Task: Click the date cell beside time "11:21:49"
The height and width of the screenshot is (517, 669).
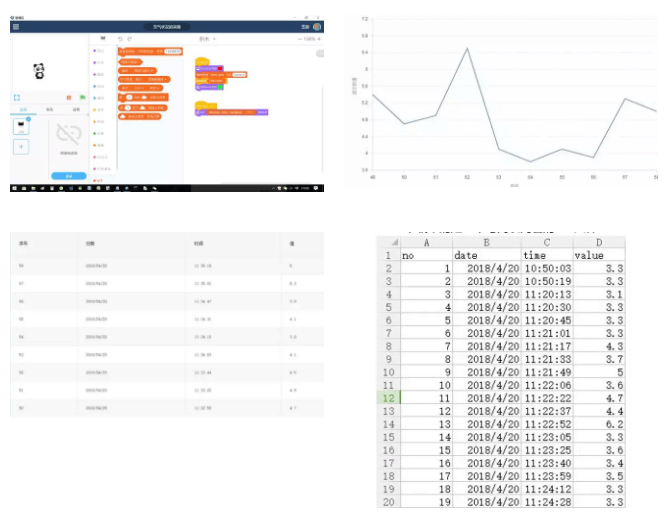Action: click(x=486, y=372)
